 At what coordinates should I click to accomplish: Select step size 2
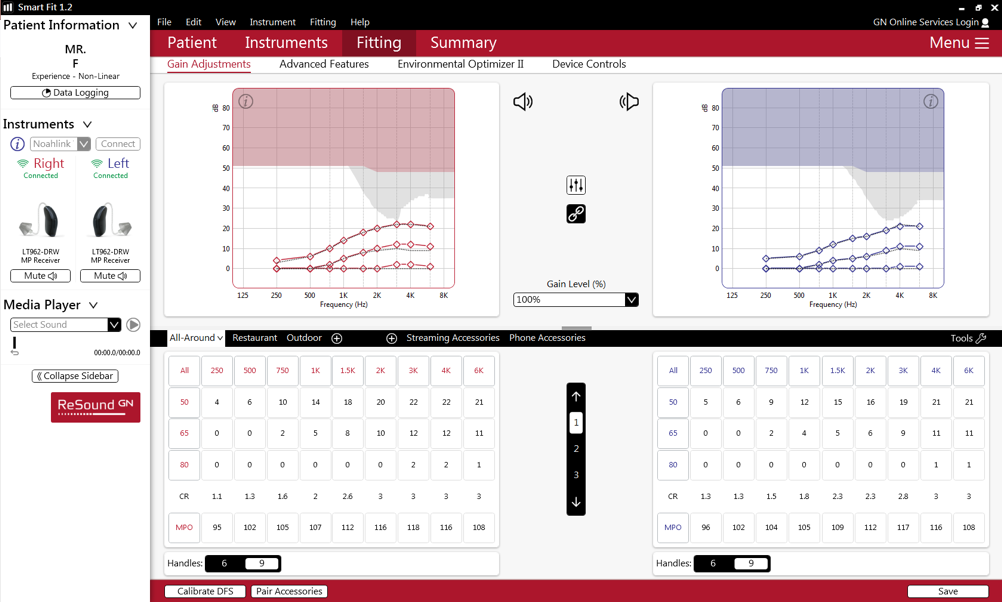pyautogui.click(x=576, y=449)
